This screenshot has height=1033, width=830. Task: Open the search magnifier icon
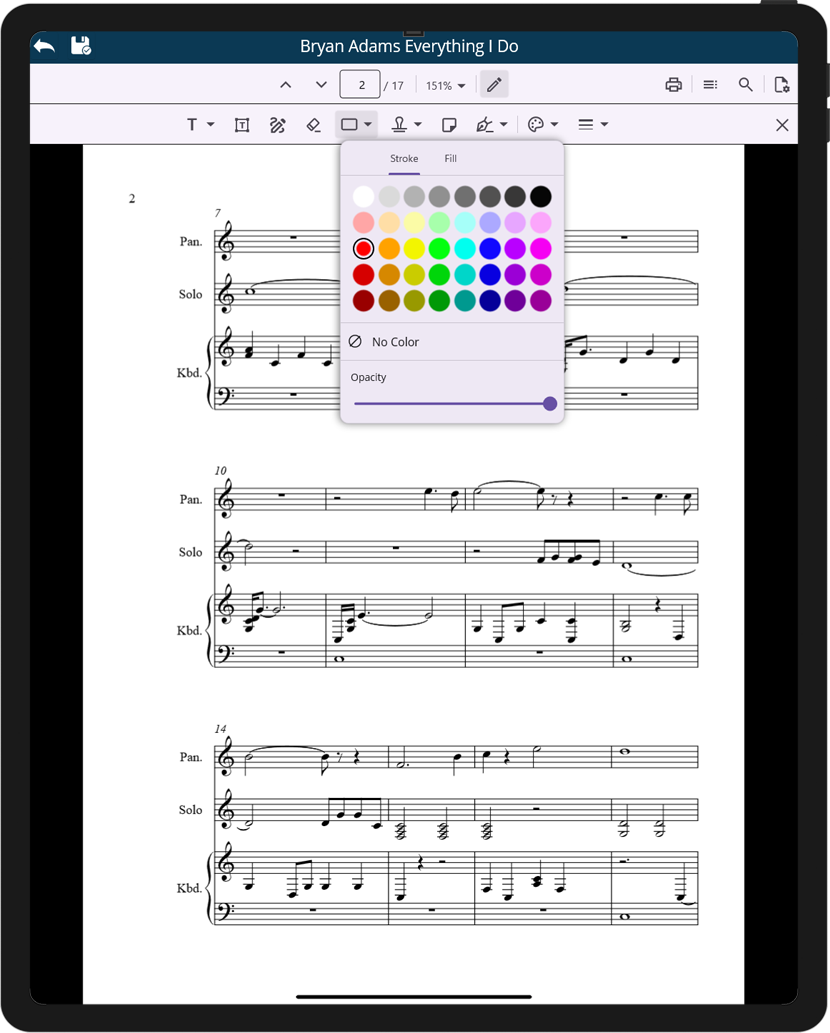746,85
